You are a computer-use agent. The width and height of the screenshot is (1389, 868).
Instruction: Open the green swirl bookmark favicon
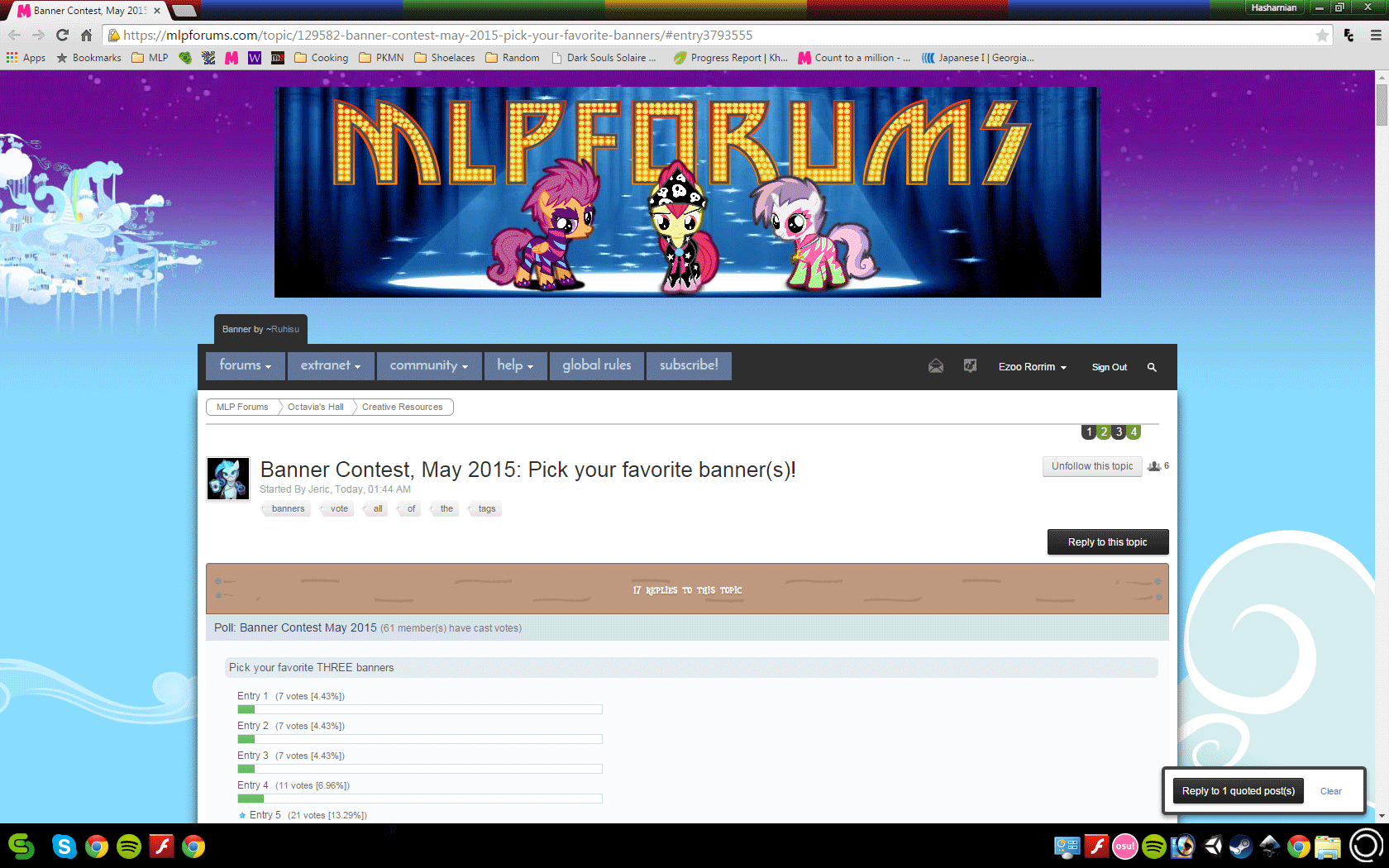[x=185, y=58]
